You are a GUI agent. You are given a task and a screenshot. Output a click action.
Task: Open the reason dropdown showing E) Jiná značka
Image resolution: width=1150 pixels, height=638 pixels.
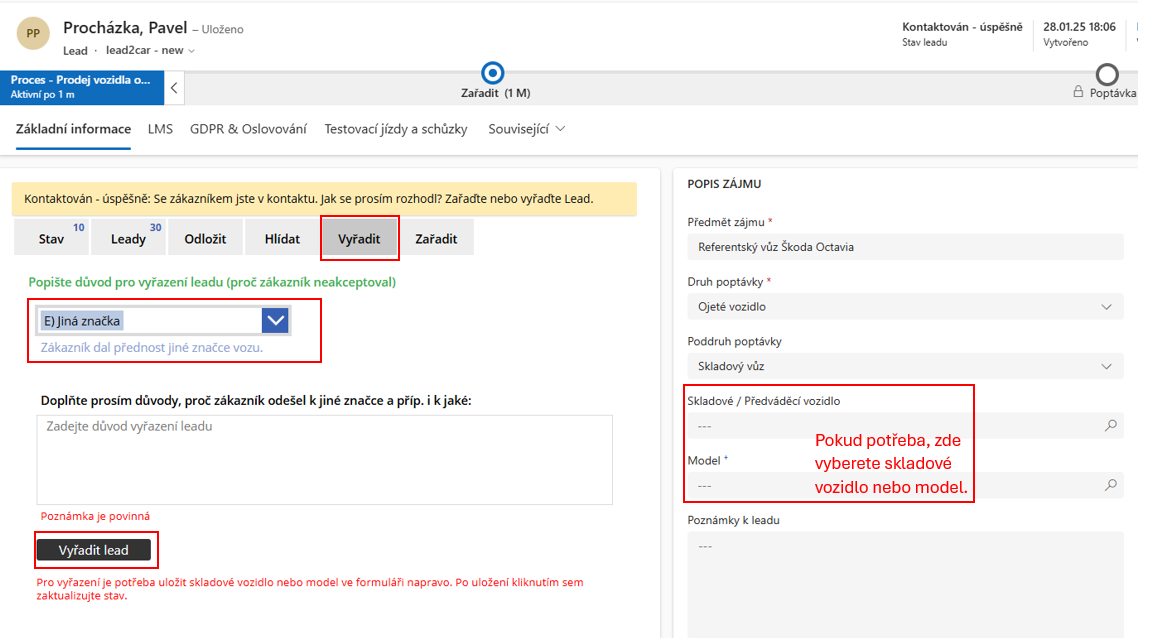click(x=275, y=321)
